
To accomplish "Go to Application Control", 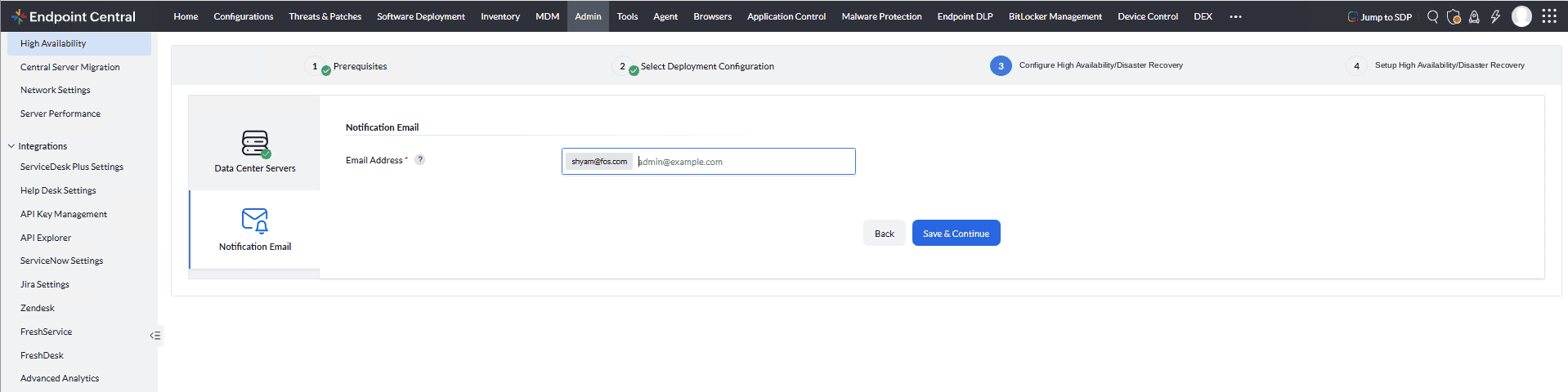I will [x=786, y=16].
